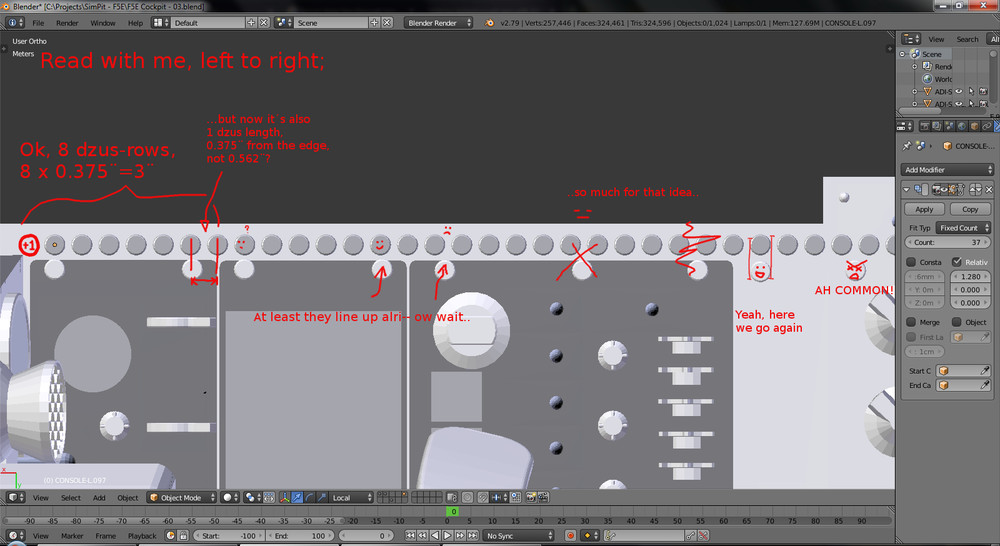
Task: Open the viewport shading dropdown
Action: pyautogui.click(x=230, y=498)
